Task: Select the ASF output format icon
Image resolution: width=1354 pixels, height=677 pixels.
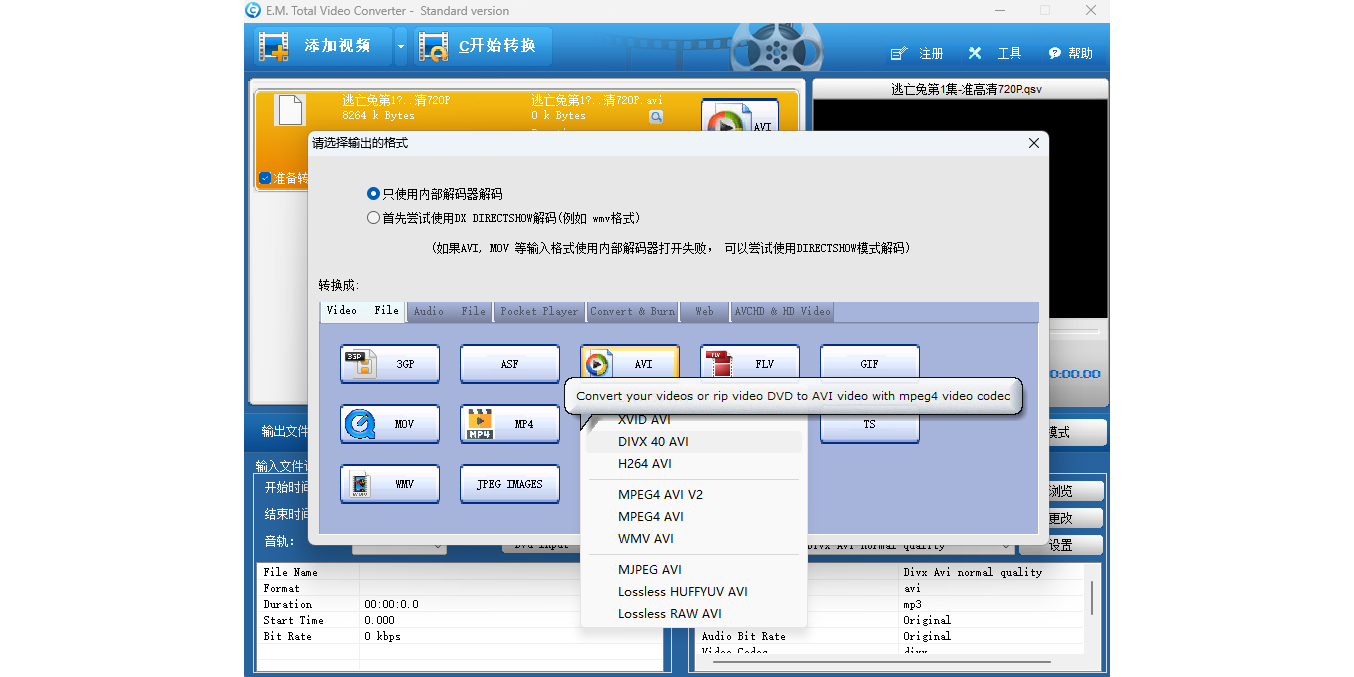Action: click(509, 364)
